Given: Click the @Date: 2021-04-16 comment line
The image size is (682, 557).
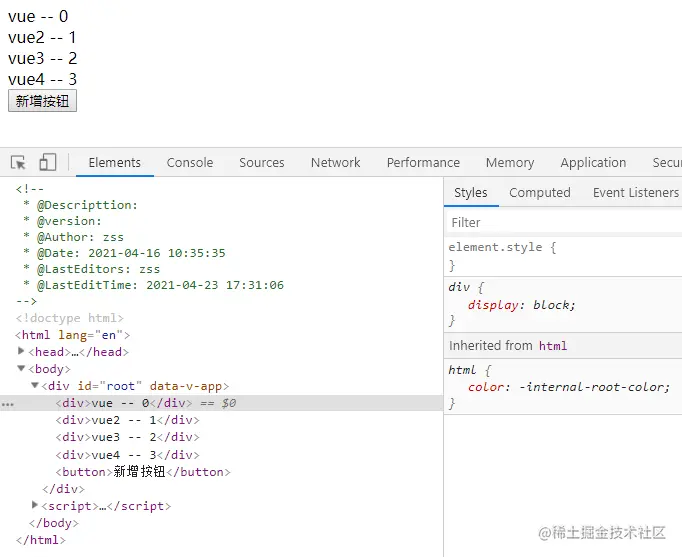Looking at the screenshot, I should 124,253.
